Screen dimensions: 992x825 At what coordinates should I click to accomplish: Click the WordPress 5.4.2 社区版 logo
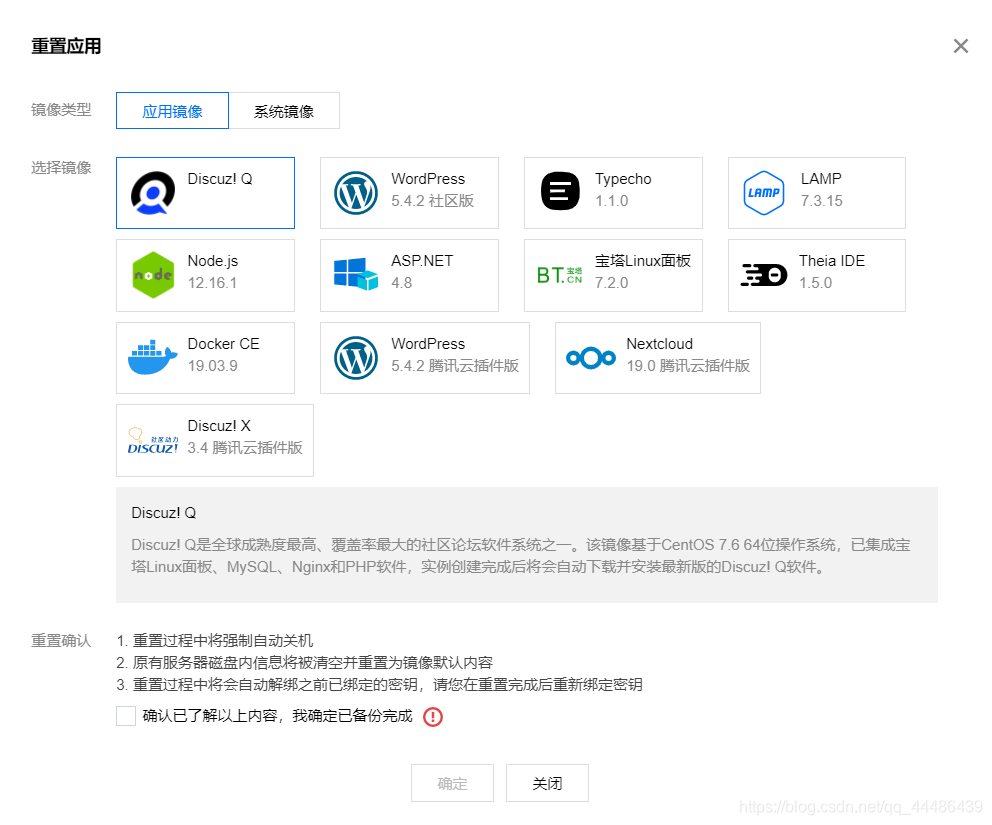(x=356, y=193)
